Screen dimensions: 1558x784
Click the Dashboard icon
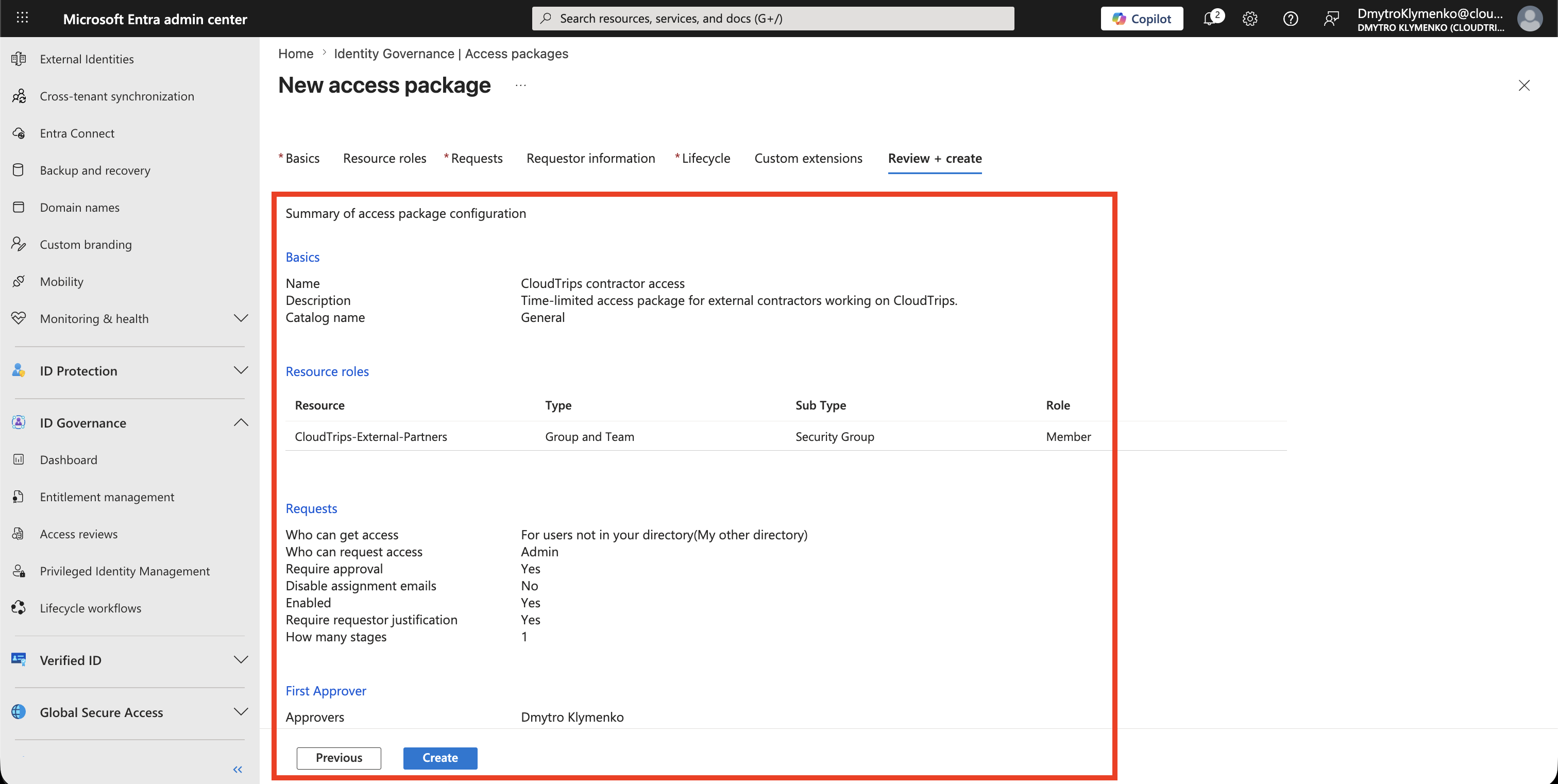(x=19, y=459)
